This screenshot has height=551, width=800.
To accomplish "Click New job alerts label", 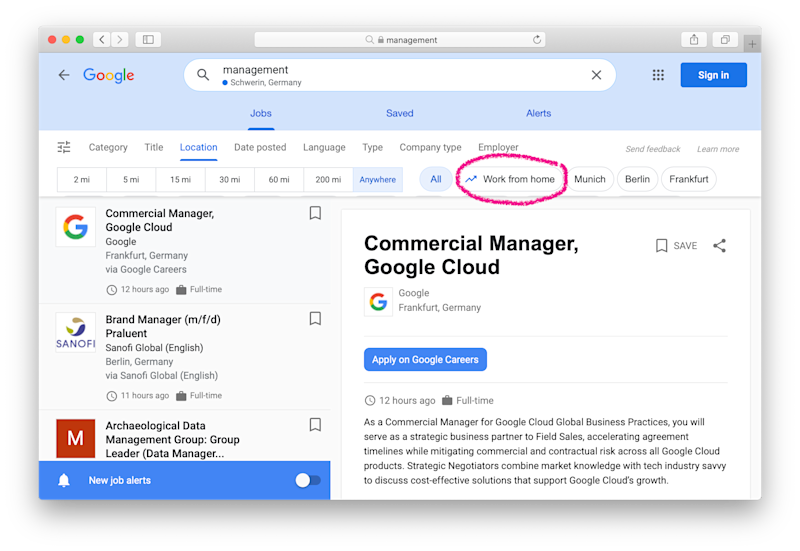I will [119, 480].
